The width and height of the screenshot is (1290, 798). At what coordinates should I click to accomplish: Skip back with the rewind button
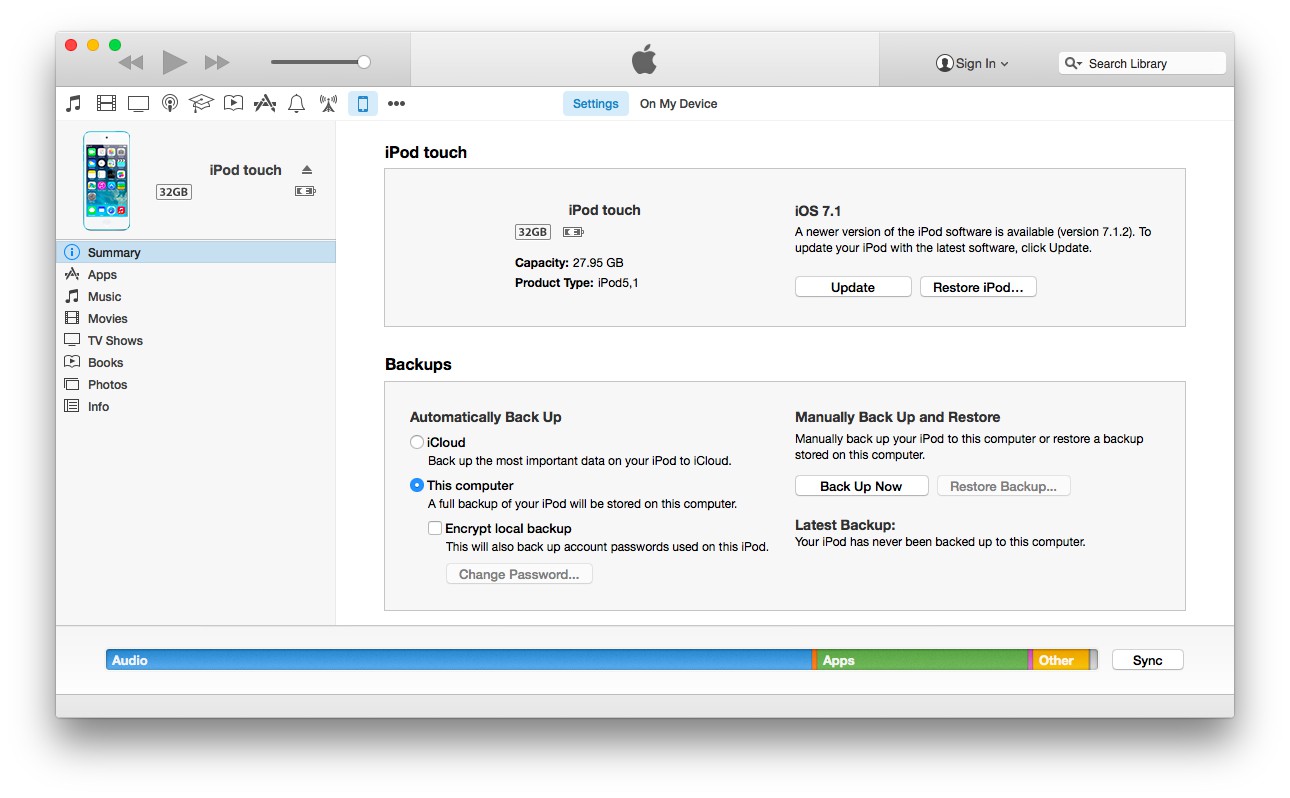pos(130,62)
